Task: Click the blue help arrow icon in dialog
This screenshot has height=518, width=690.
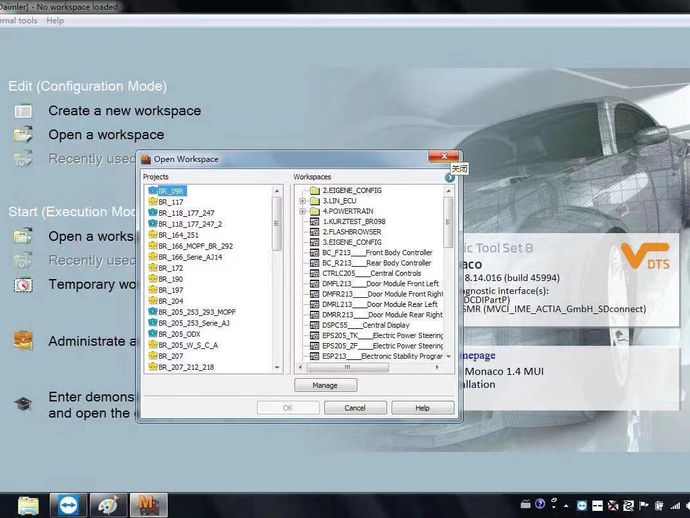Action: pos(449,178)
